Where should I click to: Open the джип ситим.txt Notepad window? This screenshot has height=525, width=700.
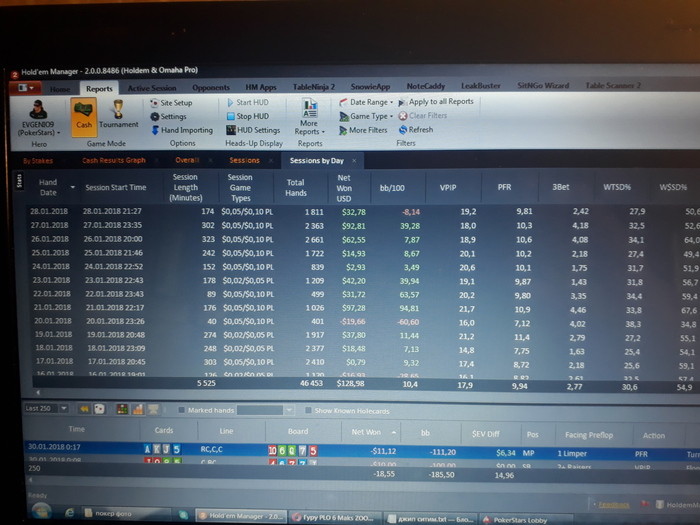(429, 519)
